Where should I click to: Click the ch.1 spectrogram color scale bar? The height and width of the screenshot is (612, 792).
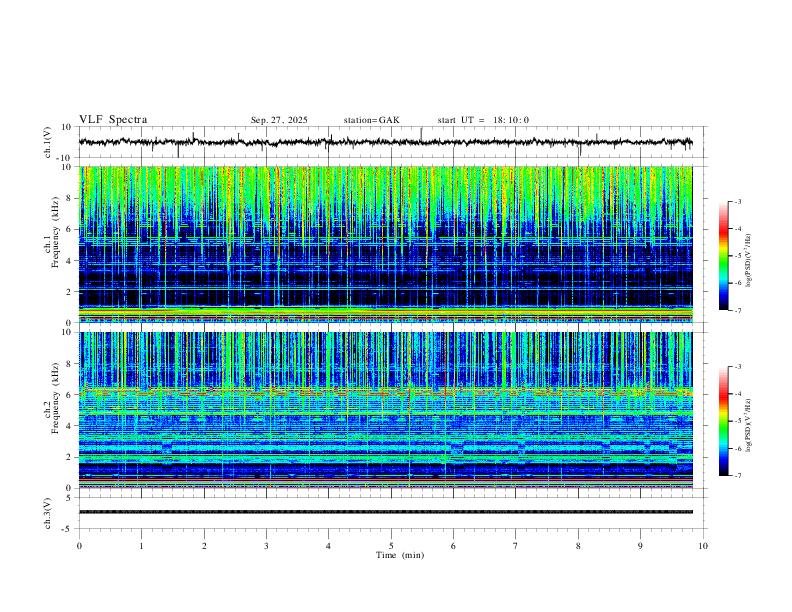tap(723, 256)
